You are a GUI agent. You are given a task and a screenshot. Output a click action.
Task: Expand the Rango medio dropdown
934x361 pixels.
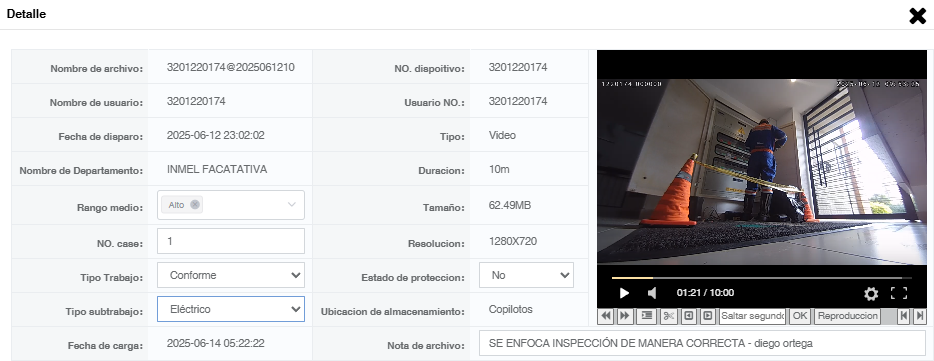(x=291, y=204)
